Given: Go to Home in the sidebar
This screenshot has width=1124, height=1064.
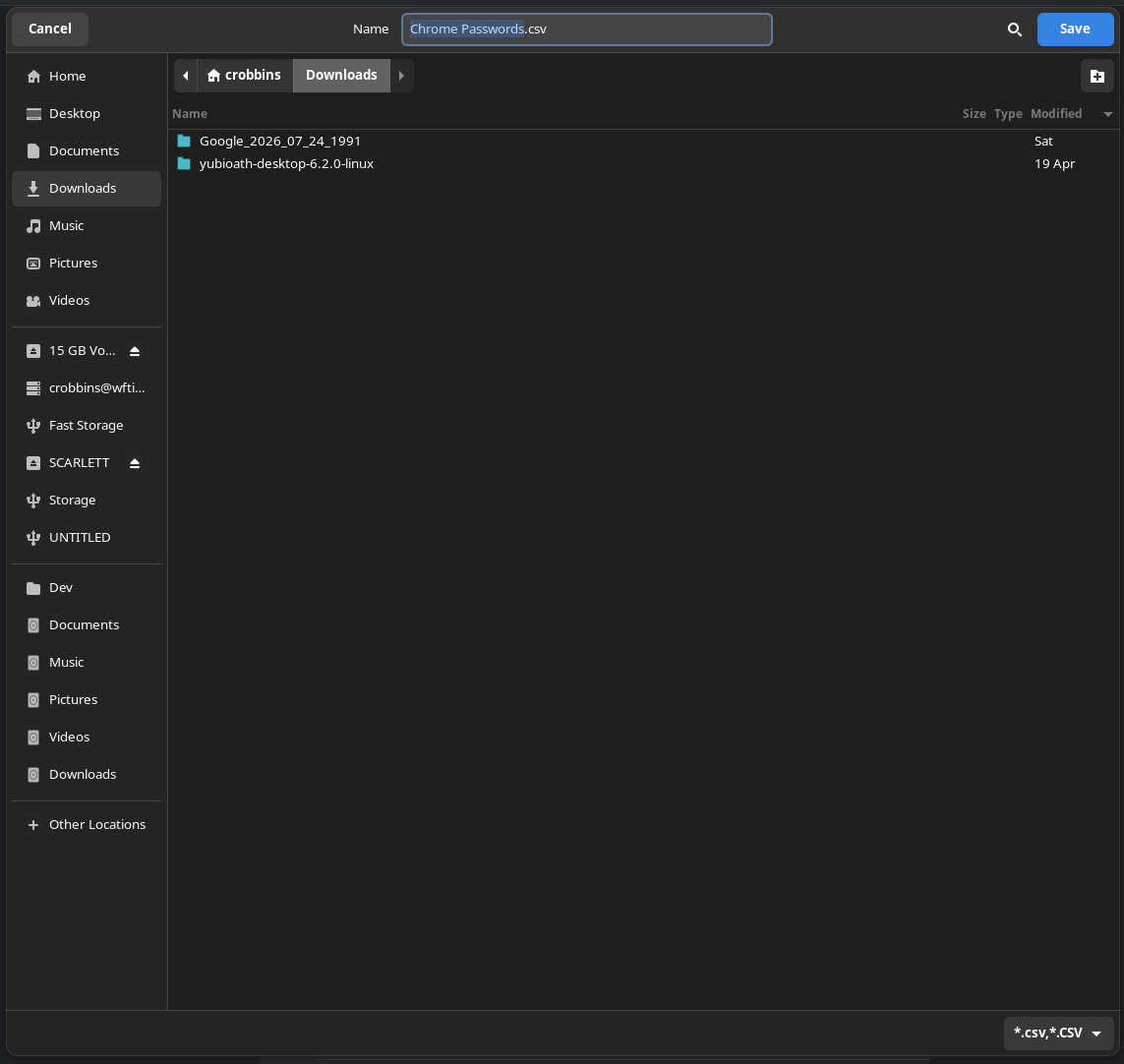Looking at the screenshot, I should (87, 76).
